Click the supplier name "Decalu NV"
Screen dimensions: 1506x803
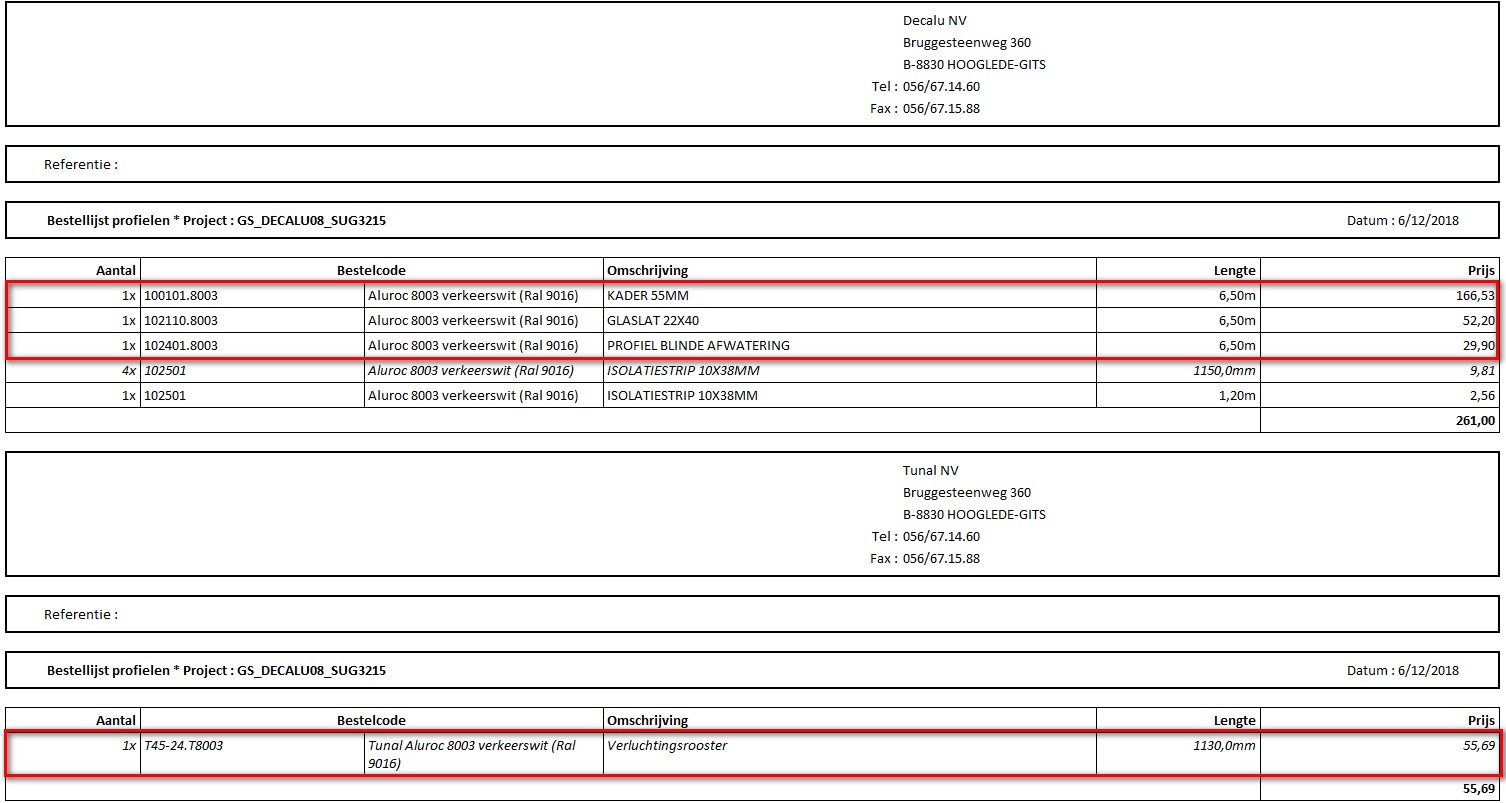[934, 21]
